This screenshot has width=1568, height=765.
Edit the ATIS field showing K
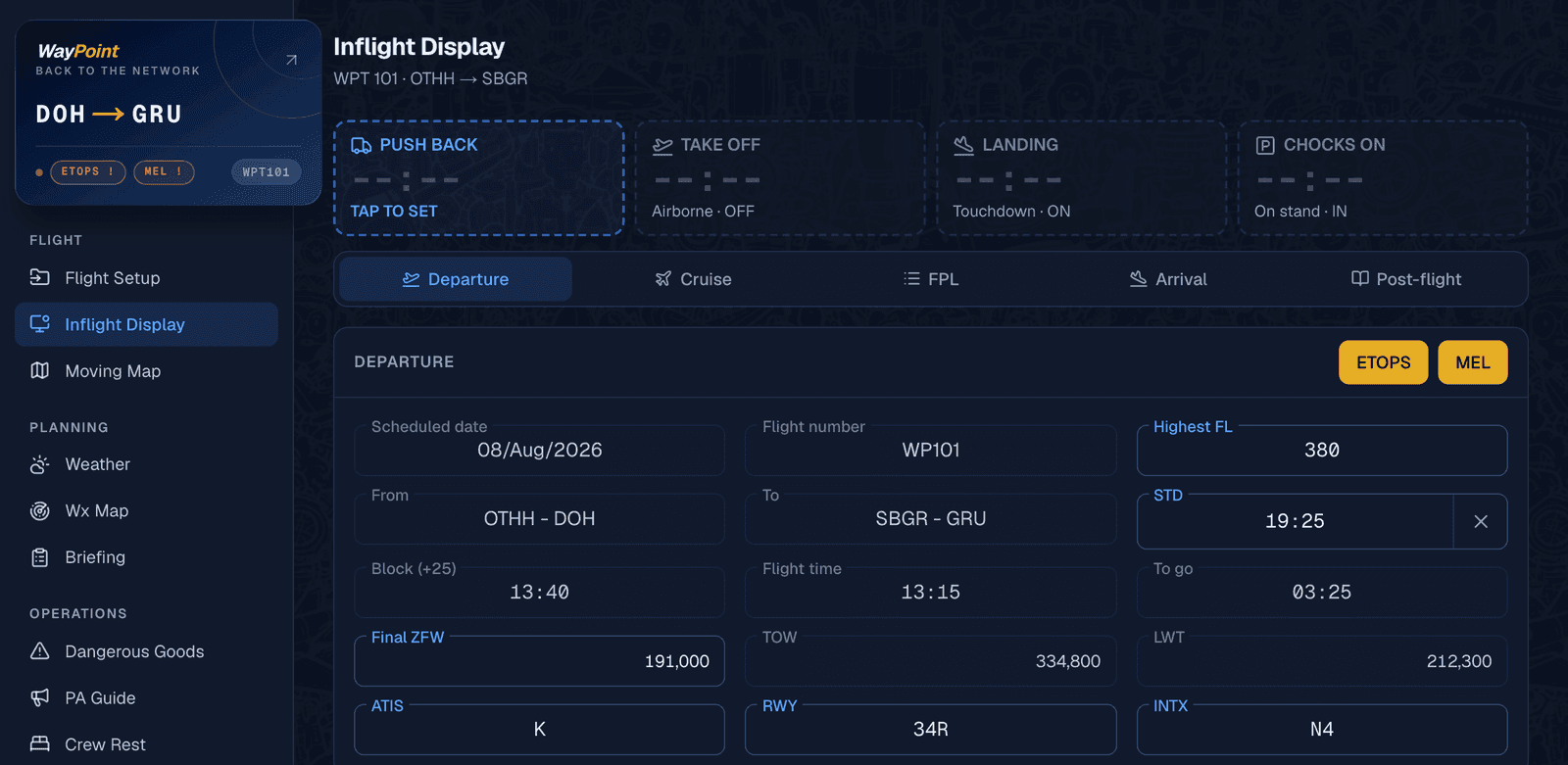[x=539, y=730]
